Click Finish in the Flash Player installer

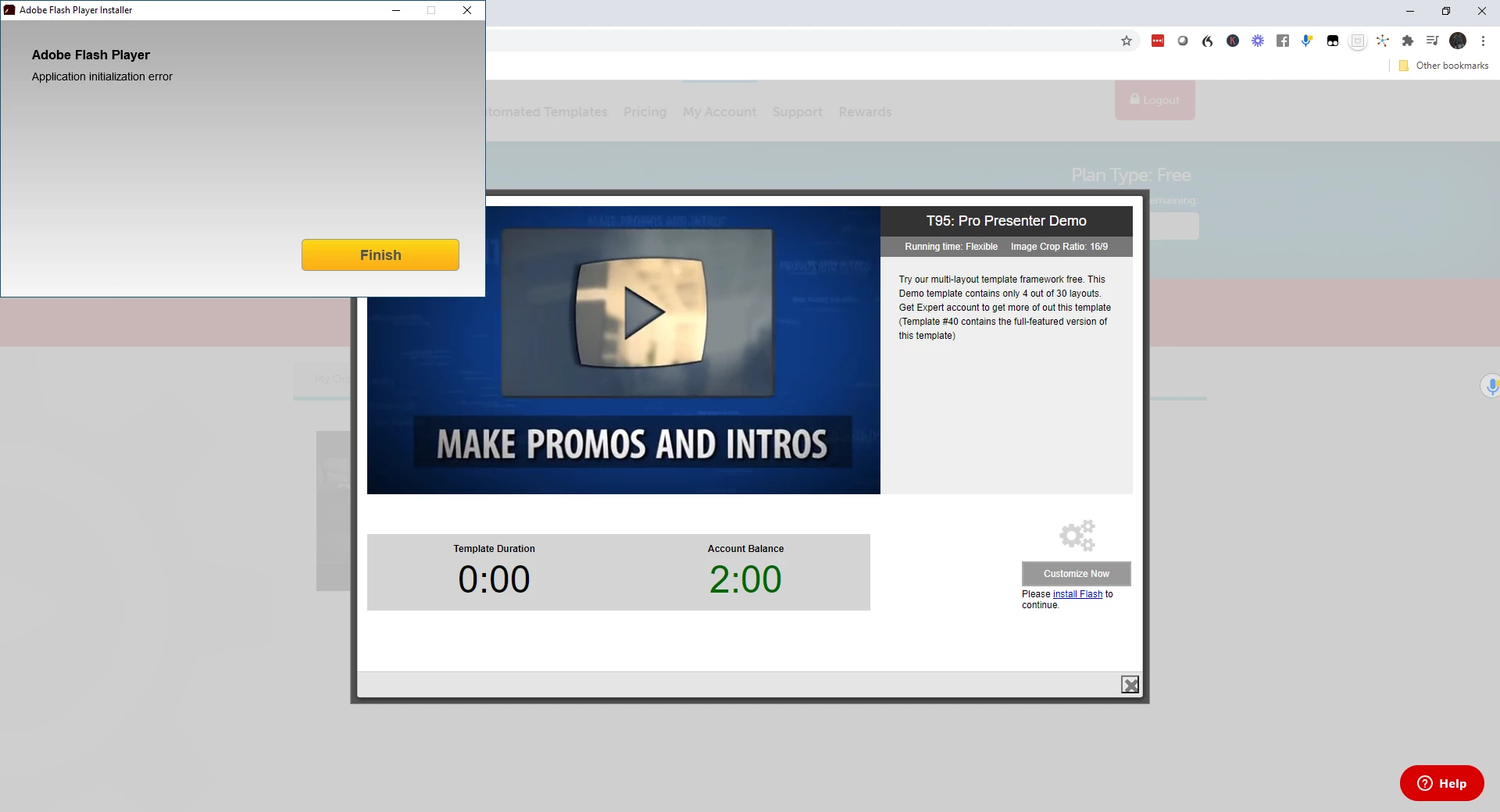tap(380, 255)
